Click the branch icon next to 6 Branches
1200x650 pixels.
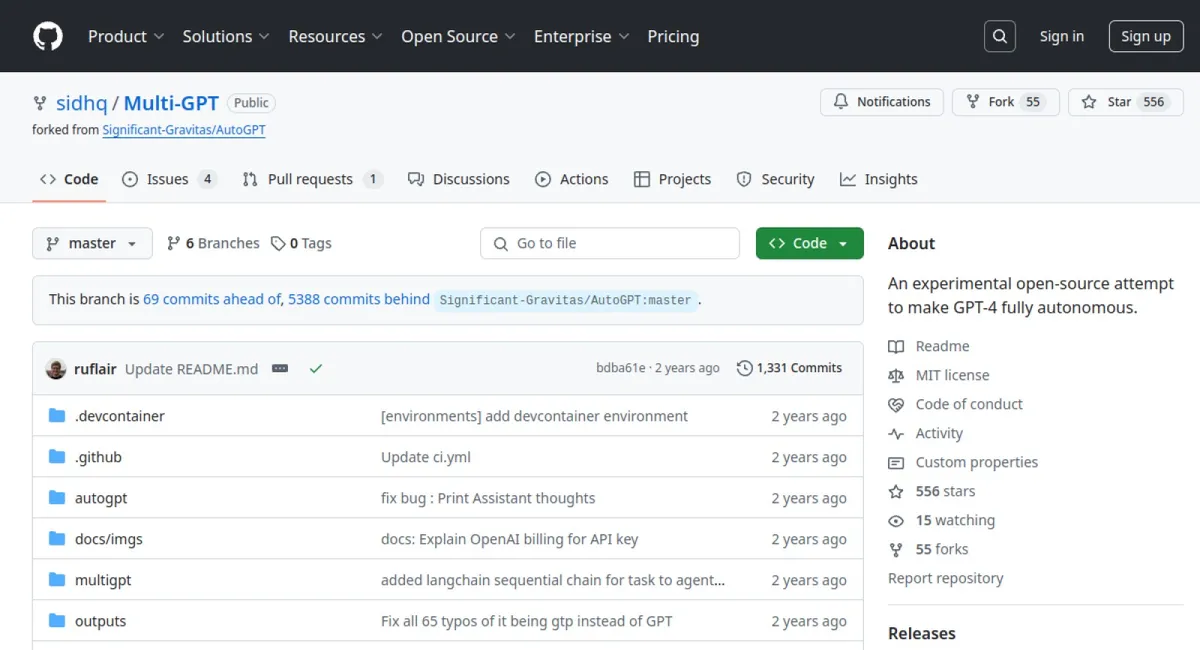[x=174, y=243]
